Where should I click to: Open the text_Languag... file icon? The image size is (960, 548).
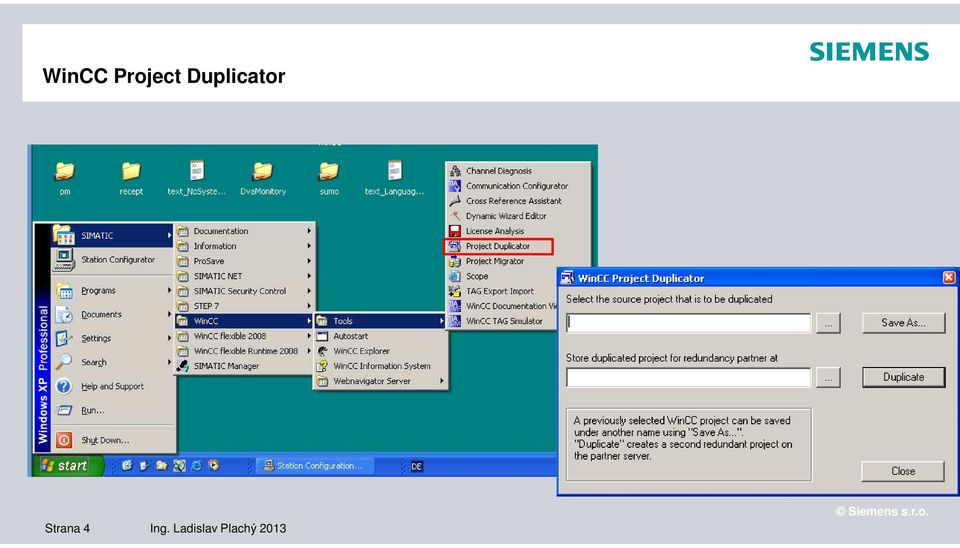tap(395, 171)
